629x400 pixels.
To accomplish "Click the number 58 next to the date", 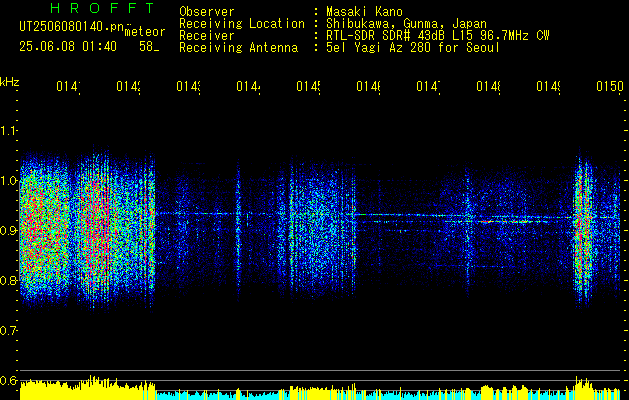I will [x=146, y=47].
